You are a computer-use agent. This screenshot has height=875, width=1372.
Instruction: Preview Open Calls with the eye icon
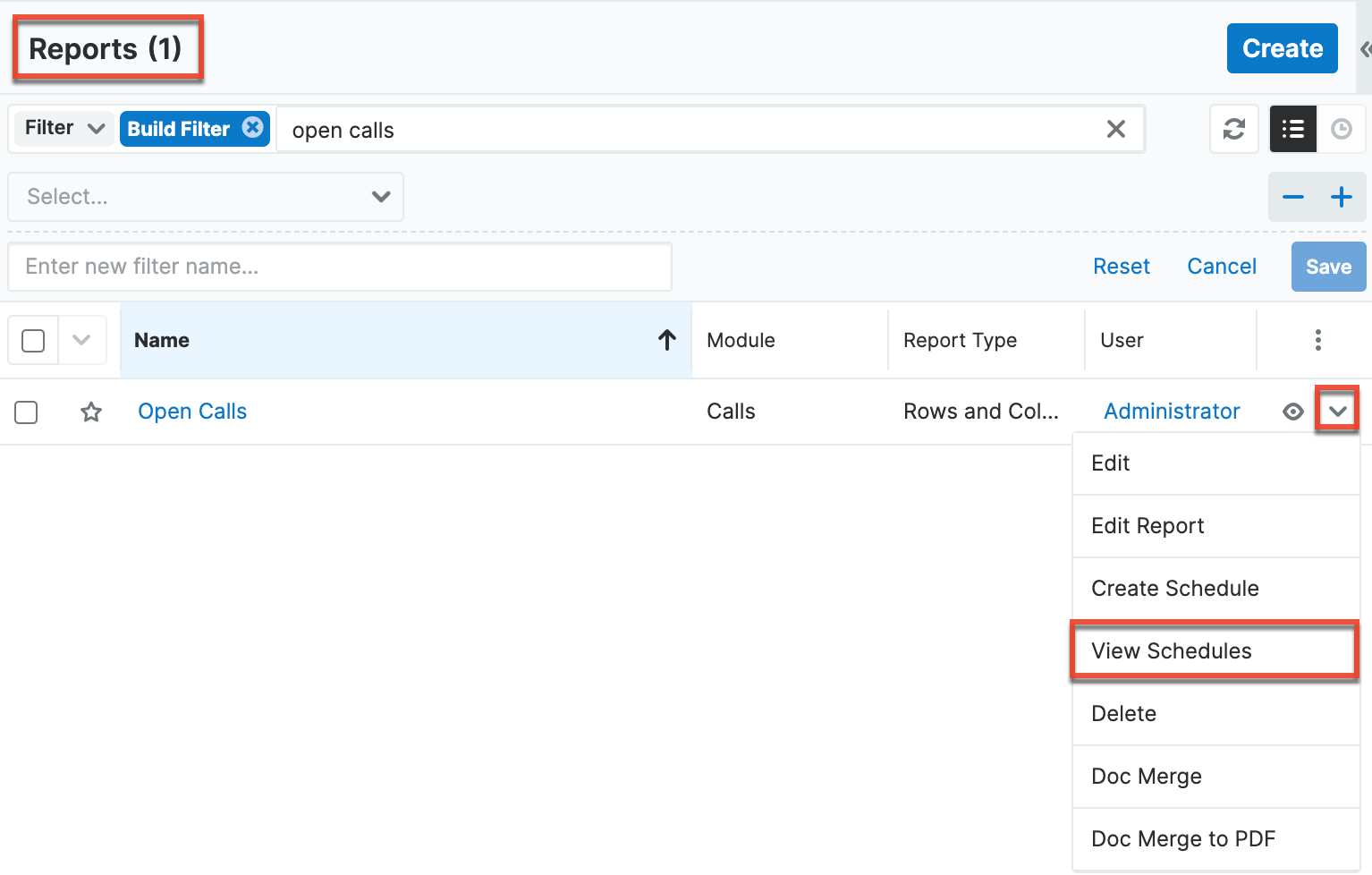[1293, 412]
